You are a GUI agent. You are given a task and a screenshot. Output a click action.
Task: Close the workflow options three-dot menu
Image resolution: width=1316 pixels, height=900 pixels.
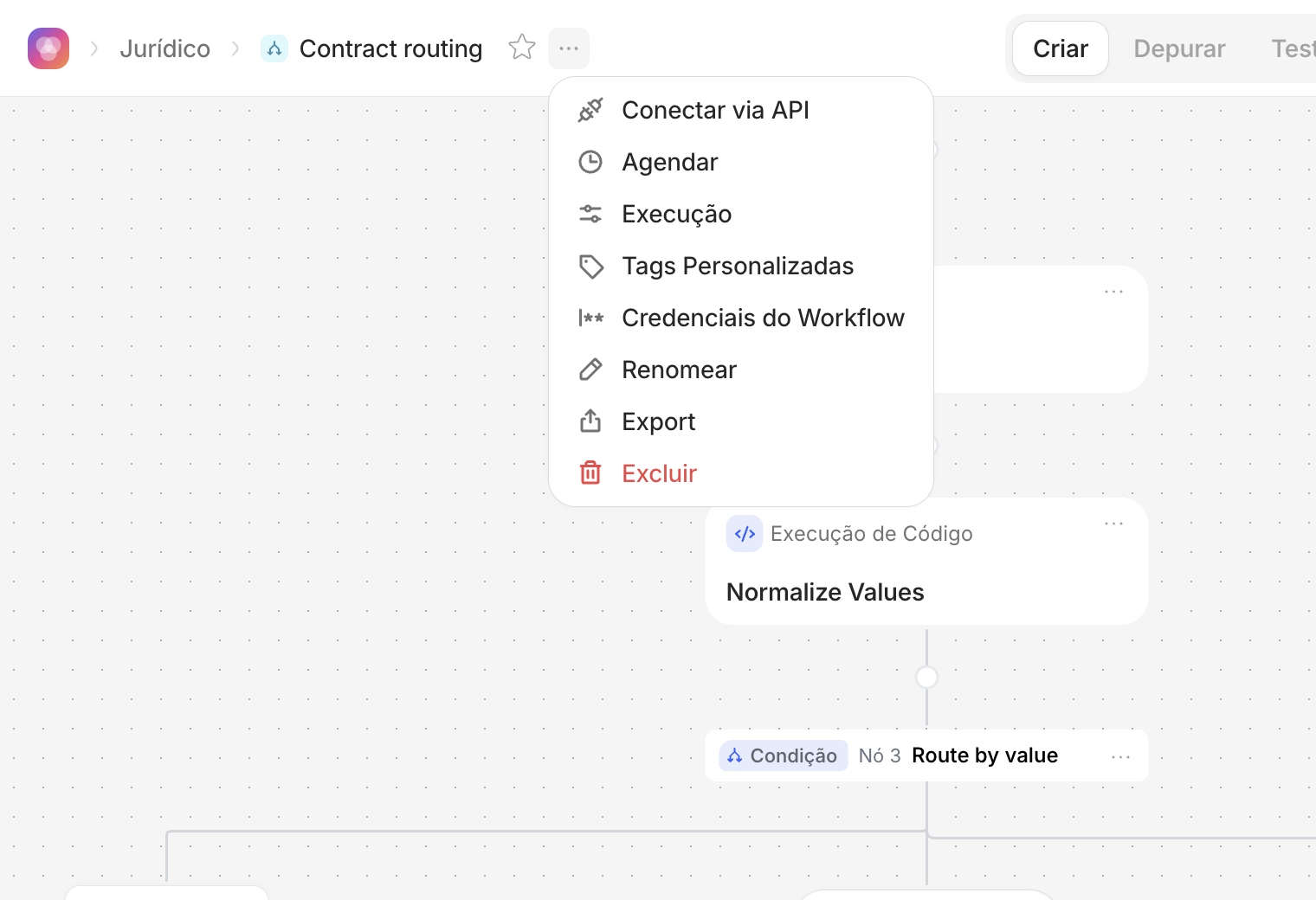[569, 48]
